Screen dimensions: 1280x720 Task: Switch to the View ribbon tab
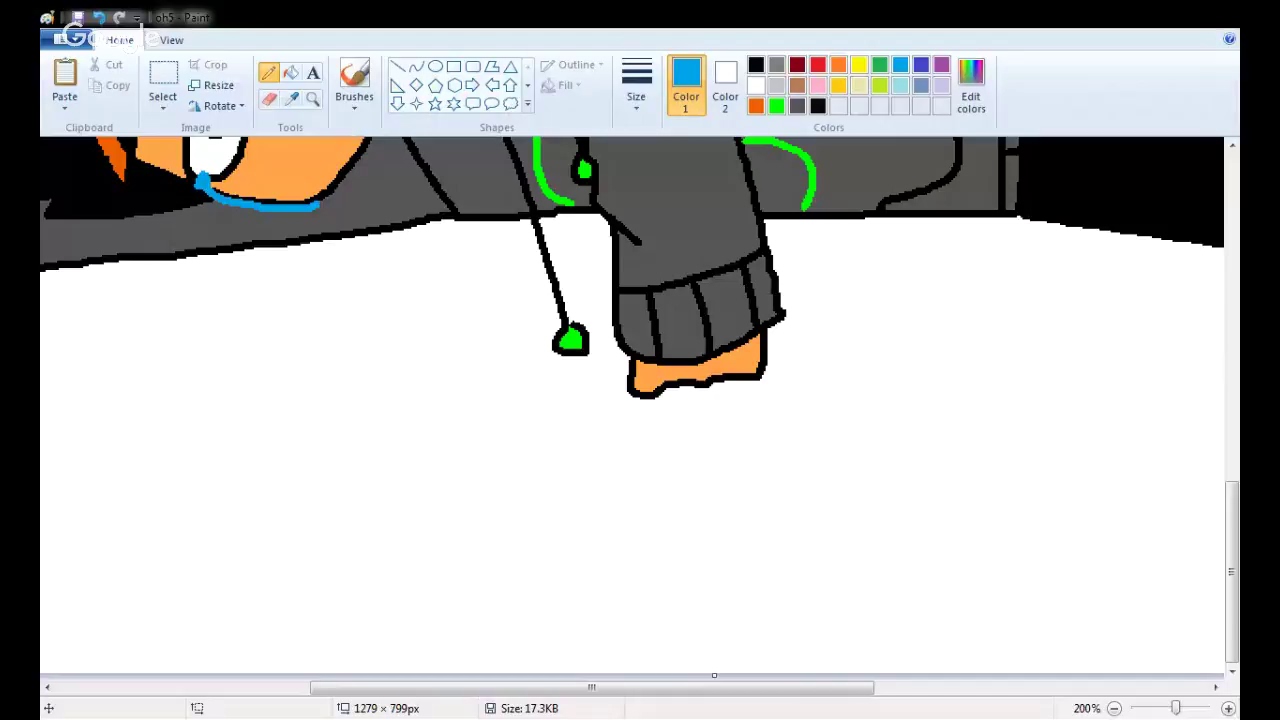[x=171, y=40]
